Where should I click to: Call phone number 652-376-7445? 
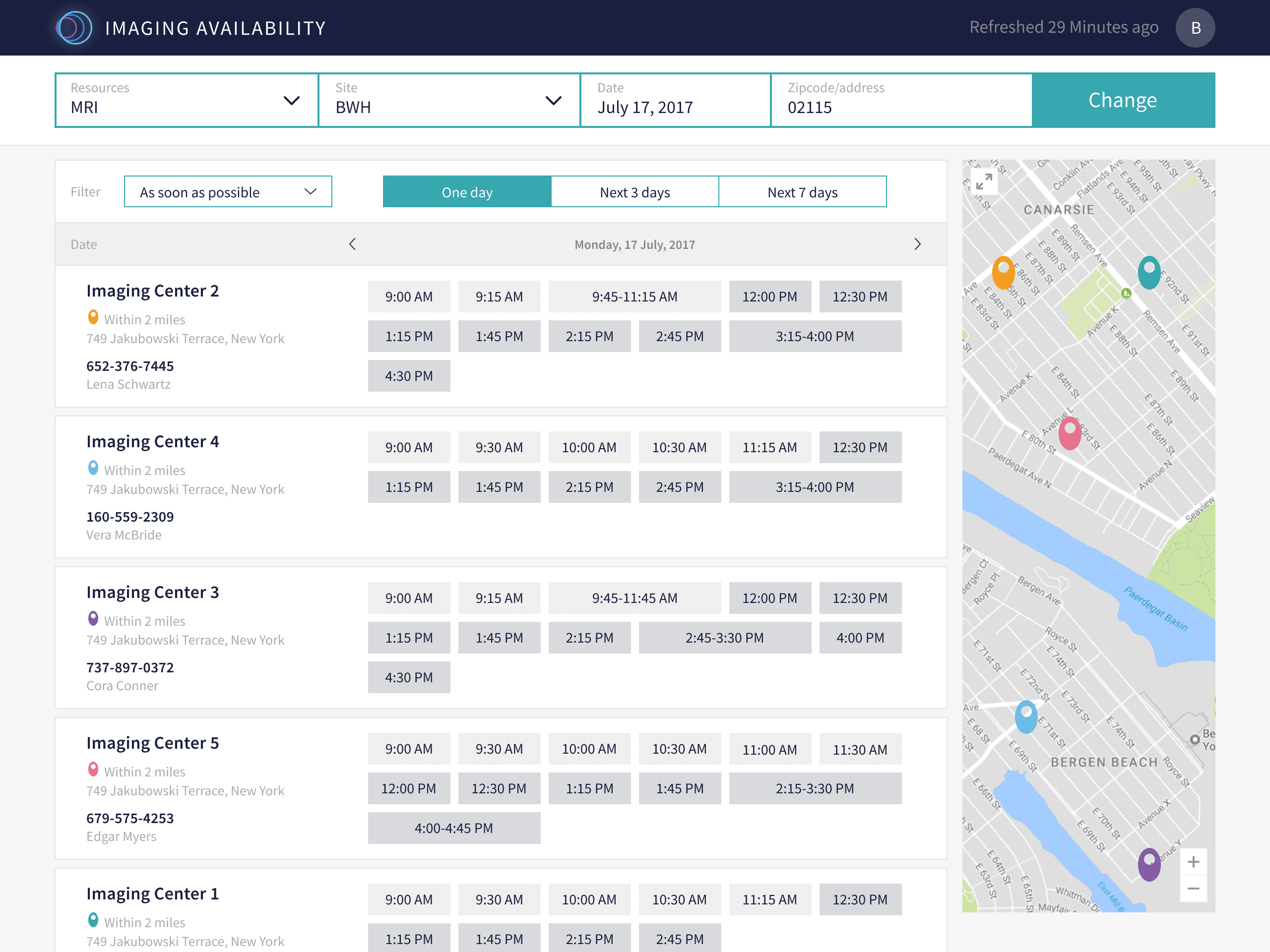[x=130, y=366]
